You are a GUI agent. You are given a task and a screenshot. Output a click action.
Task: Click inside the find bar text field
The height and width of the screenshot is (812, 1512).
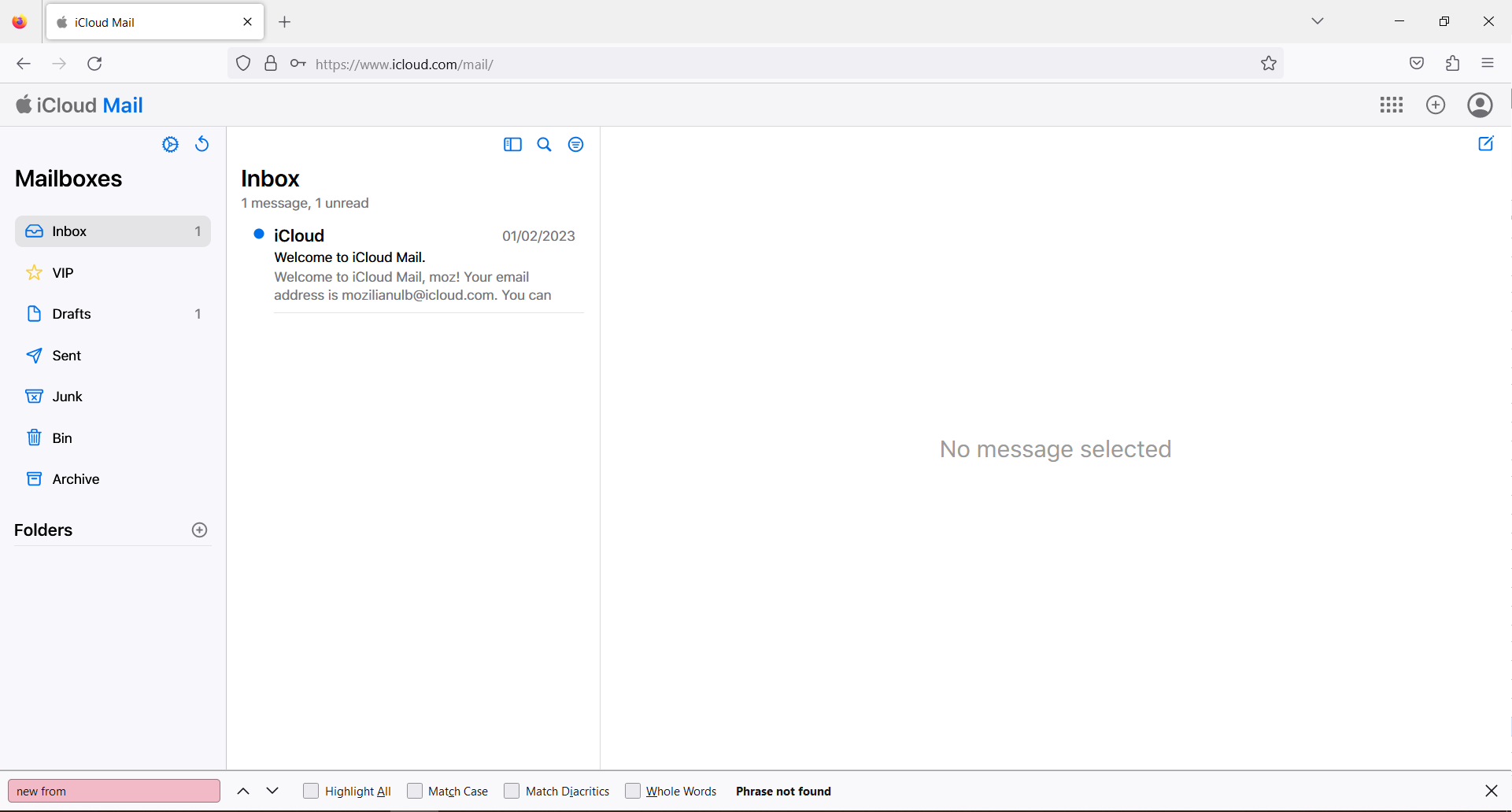114,791
